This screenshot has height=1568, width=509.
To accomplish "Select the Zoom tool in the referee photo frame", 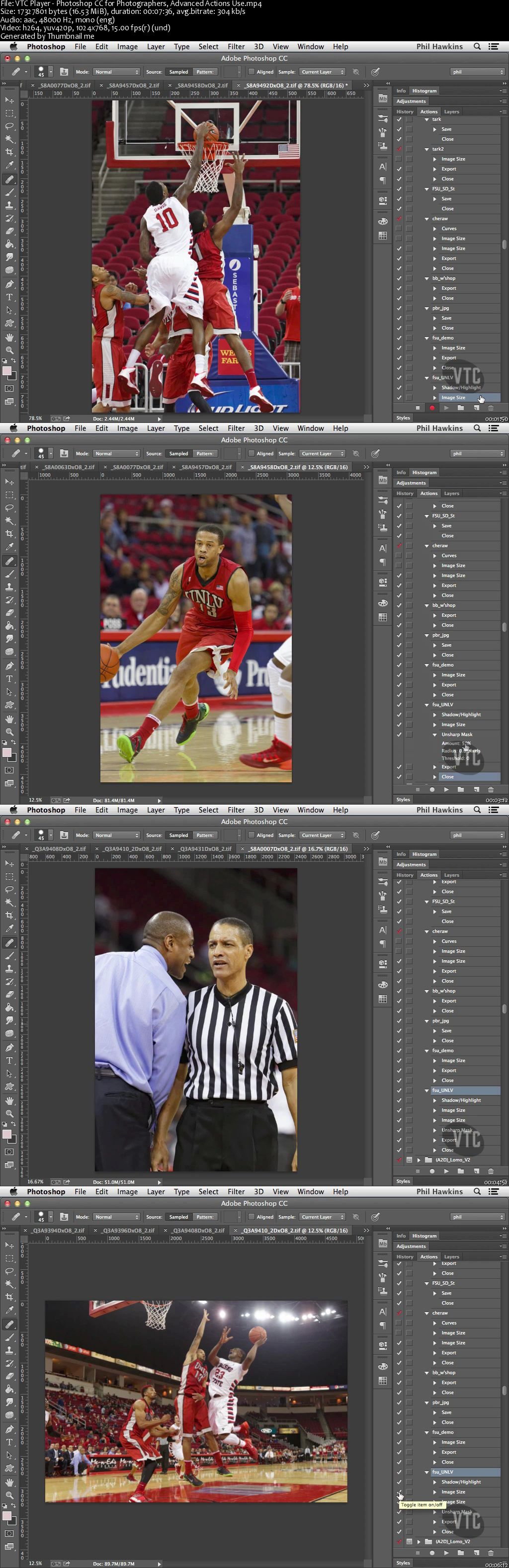I will coord(9,1114).
